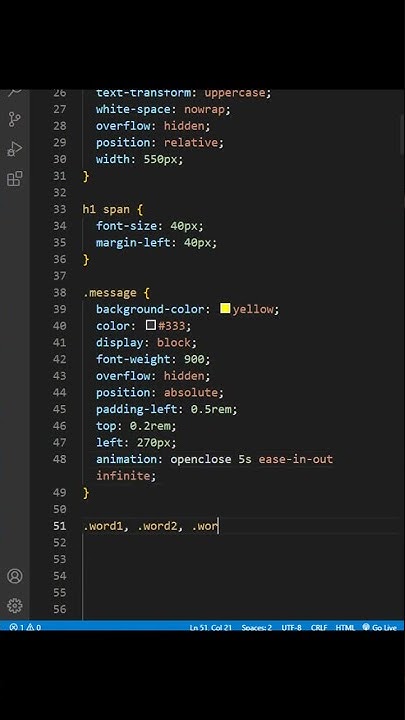405x720 pixels.
Task: Click '.word1' selector on line 51
Action: [x=103, y=526]
